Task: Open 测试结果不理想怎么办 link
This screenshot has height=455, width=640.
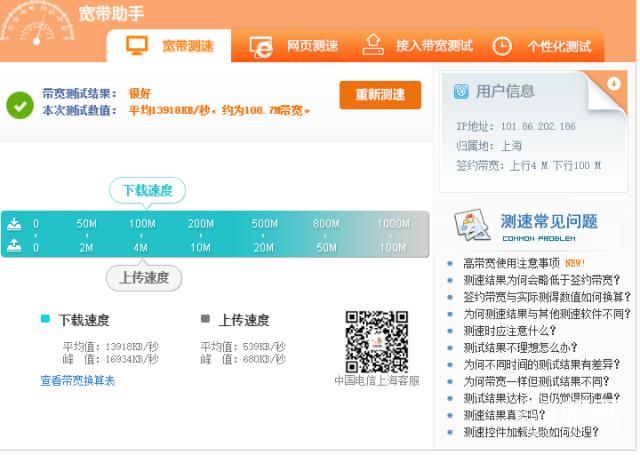Action: (x=520, y=348)
